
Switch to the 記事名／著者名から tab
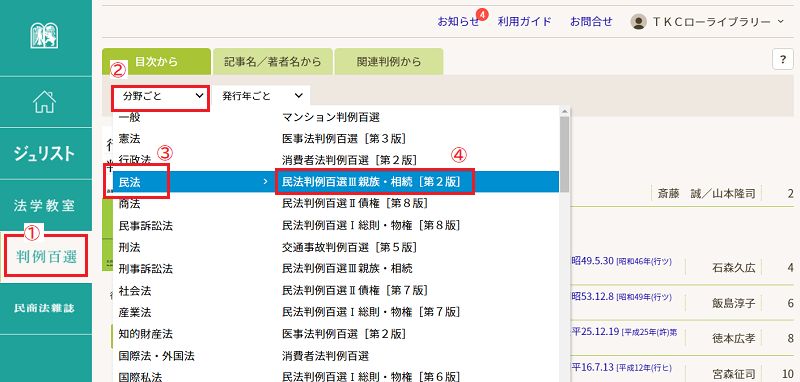[273, 62]
